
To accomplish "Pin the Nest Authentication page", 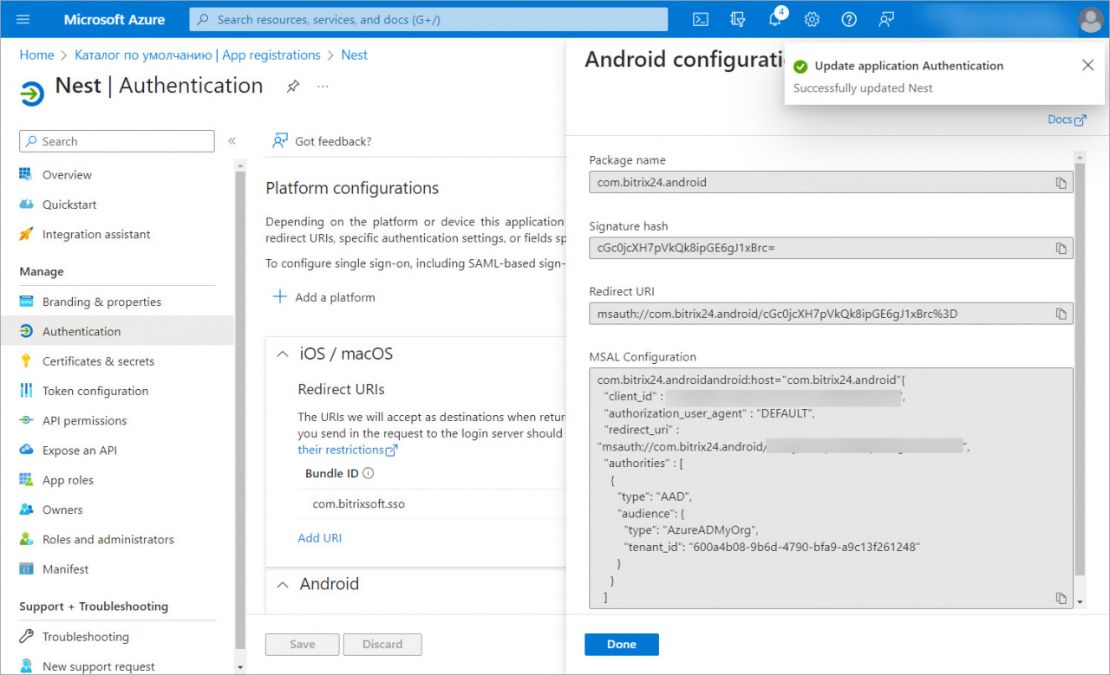I will coord(292,86).
